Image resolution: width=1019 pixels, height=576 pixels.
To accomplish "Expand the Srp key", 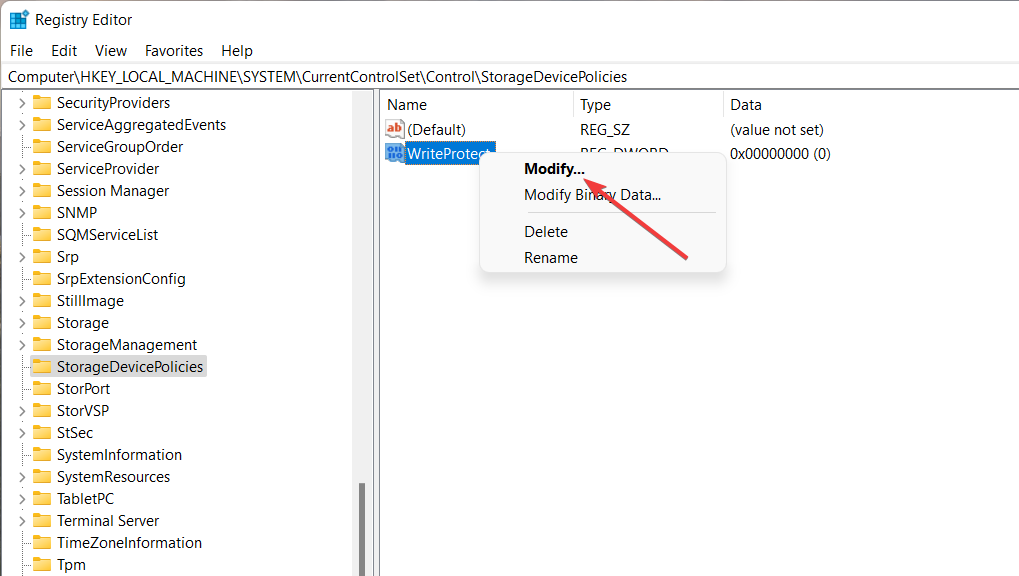I will pos(21,257).
